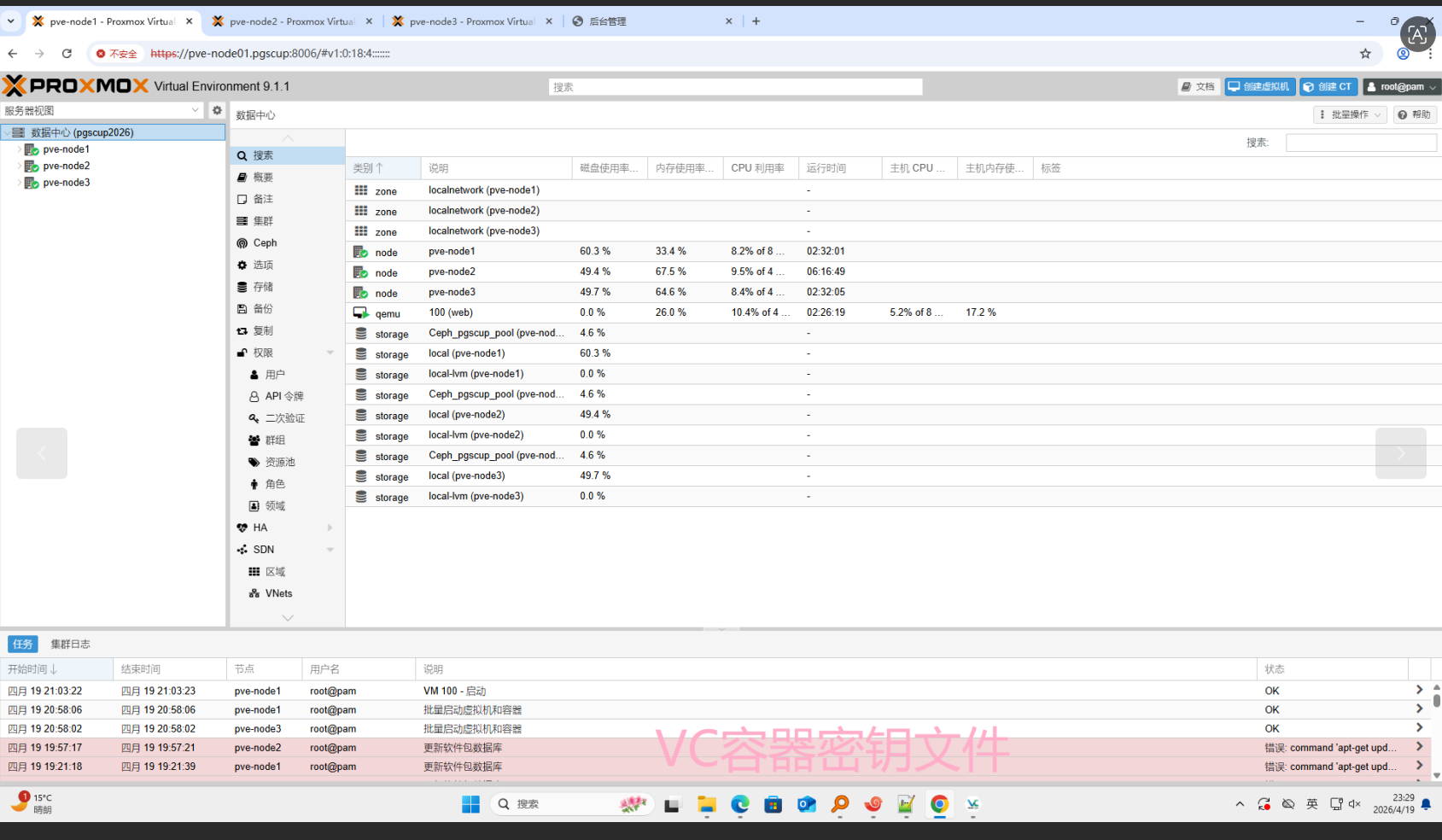Open the Chrome profile icon
Screen dimensions: 1442x840
coord(1403,53)
